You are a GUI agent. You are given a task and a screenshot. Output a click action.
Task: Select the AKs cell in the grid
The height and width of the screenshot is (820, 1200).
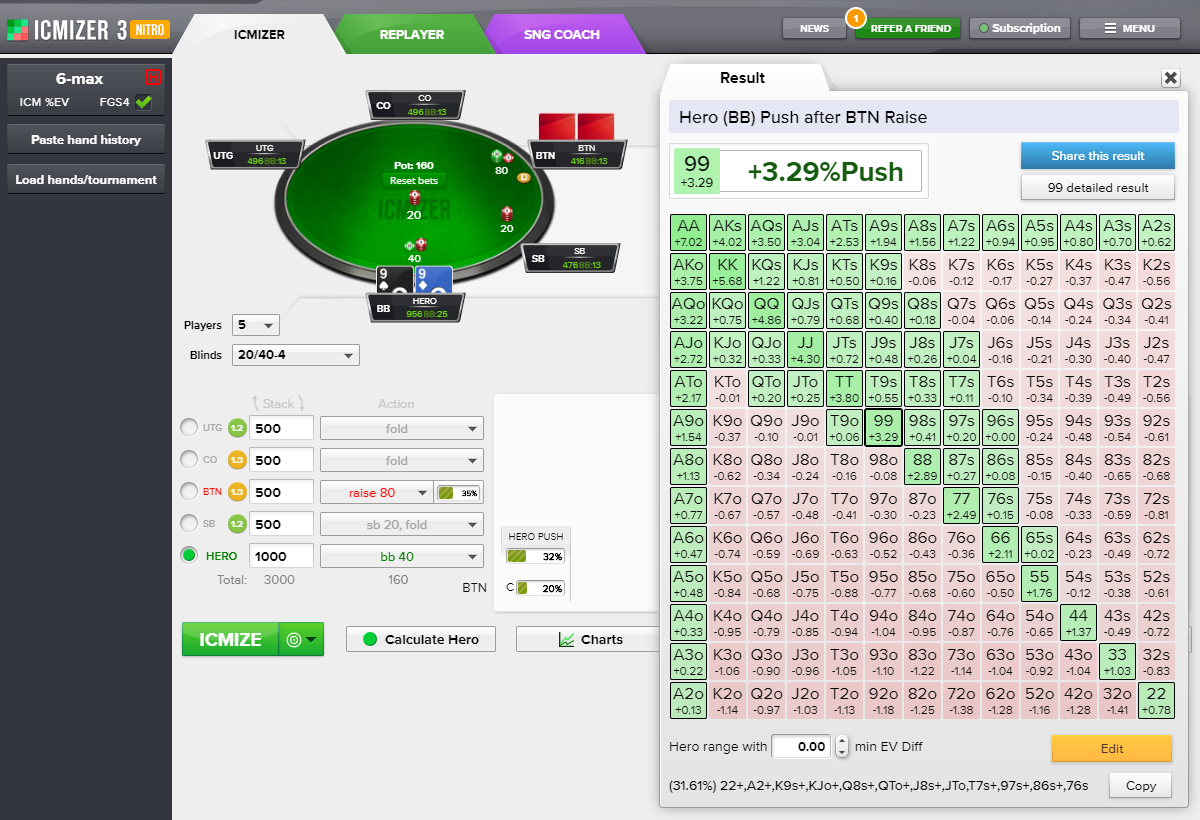[x=728, y=233]
